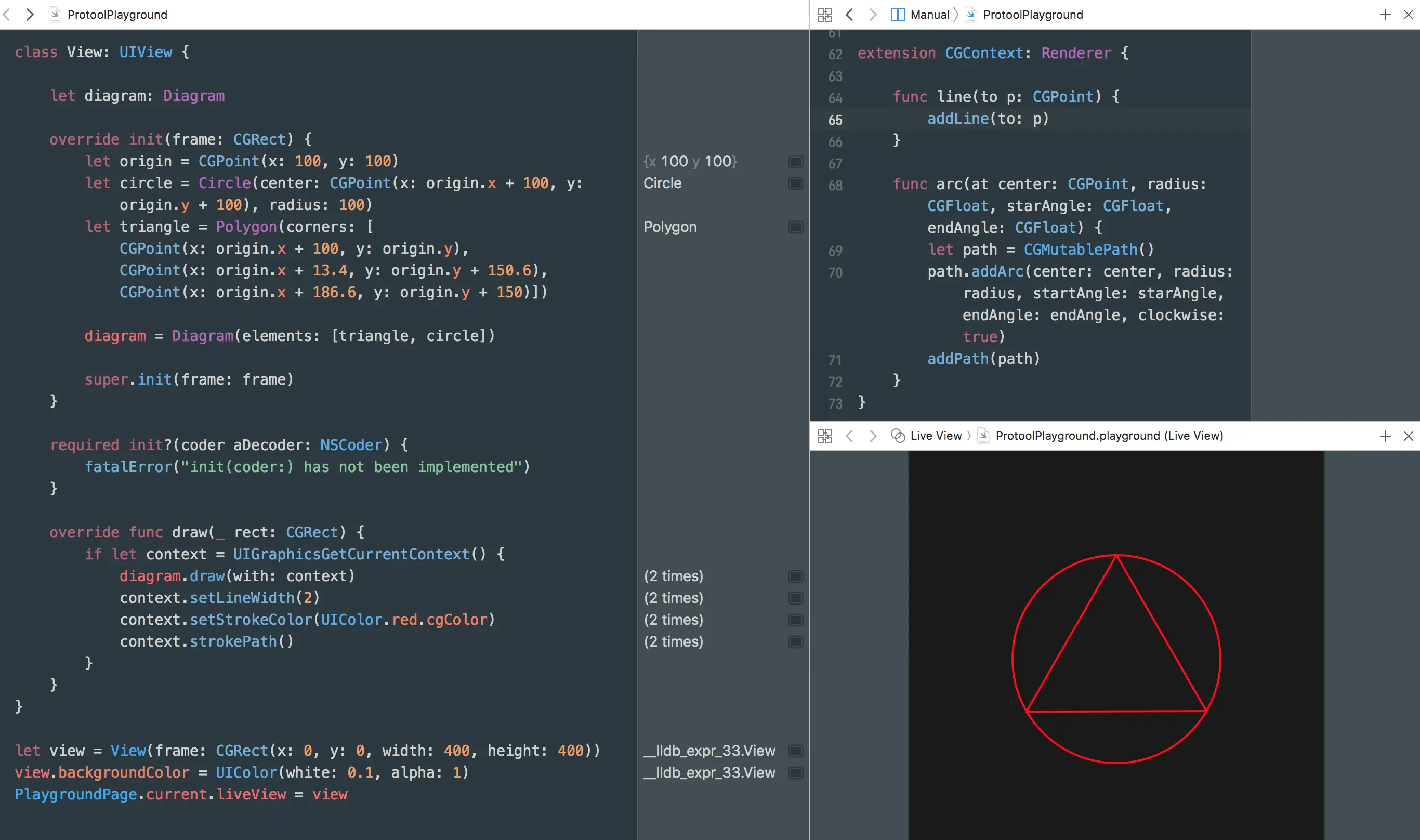Click 'extension CGContext: Renderer' line

(x=993, y=53)
